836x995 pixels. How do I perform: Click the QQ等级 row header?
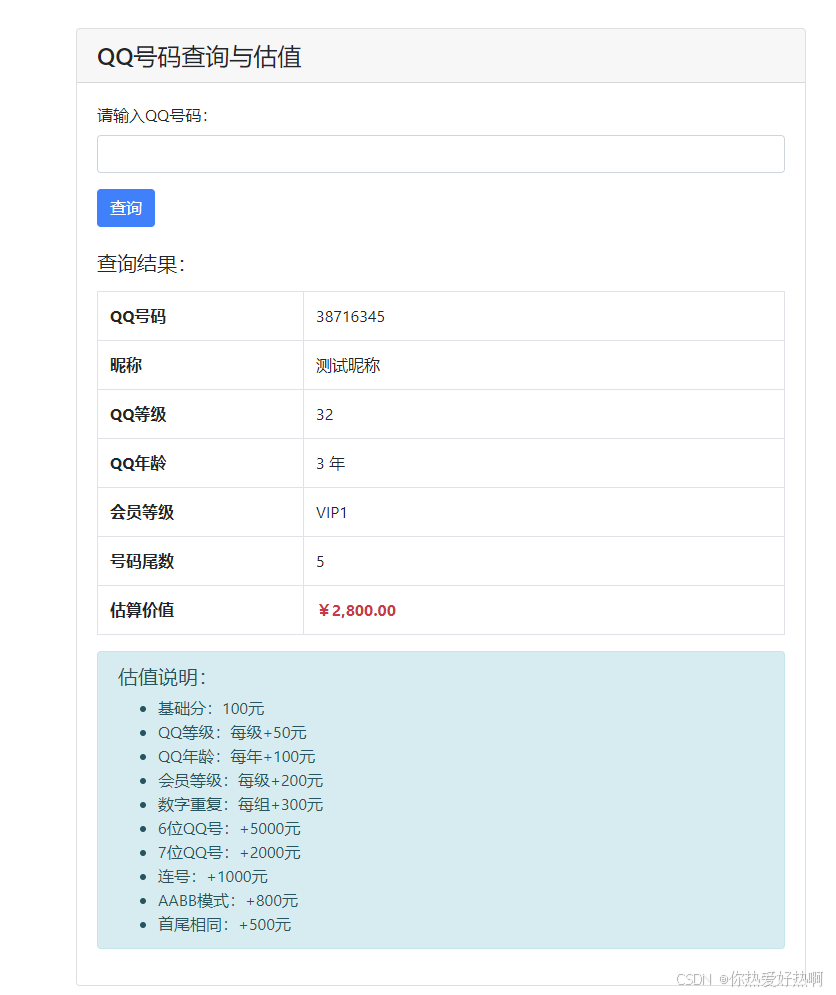coord(138,414)
